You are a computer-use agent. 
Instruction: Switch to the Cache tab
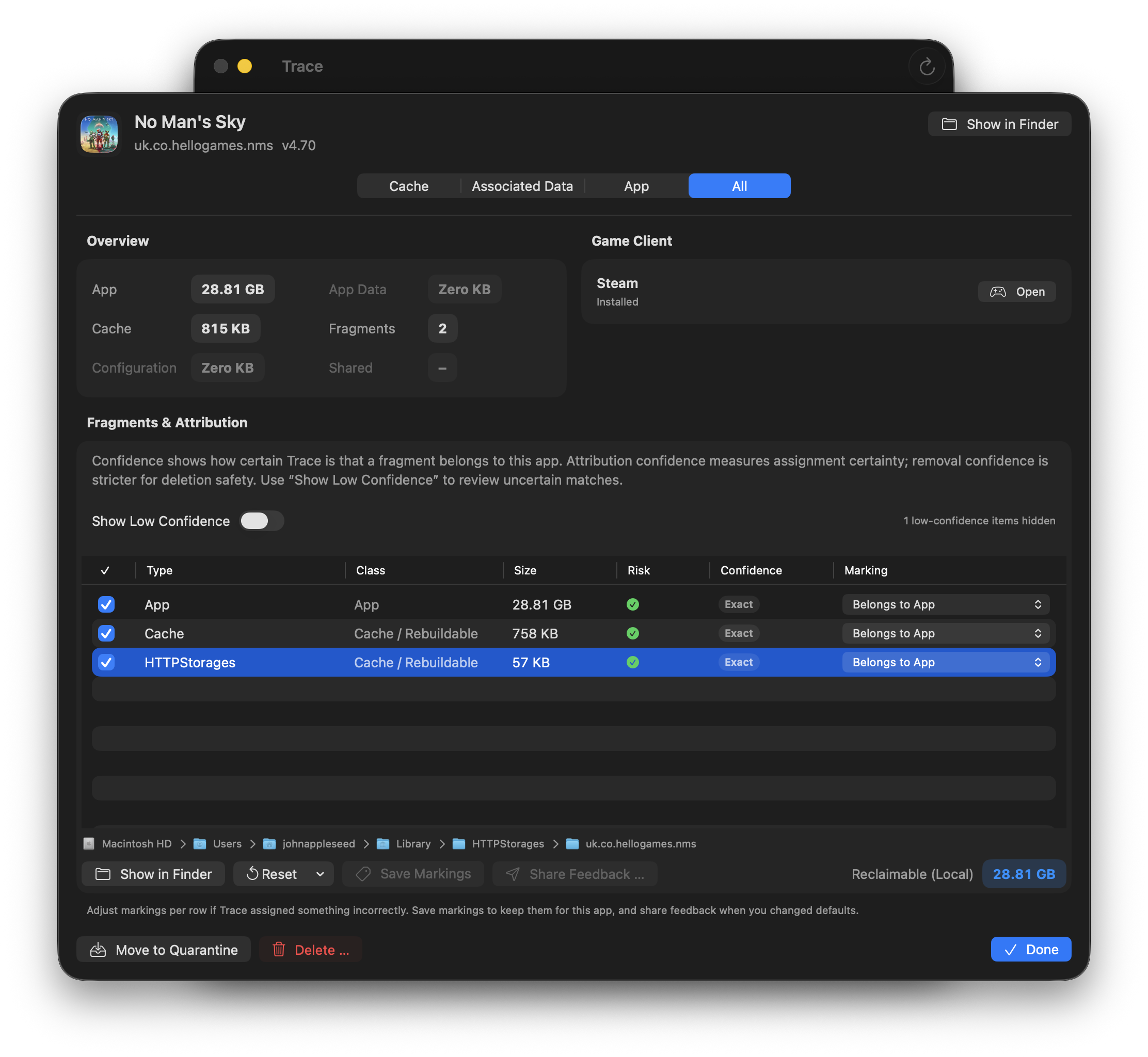tap(408, 186)
